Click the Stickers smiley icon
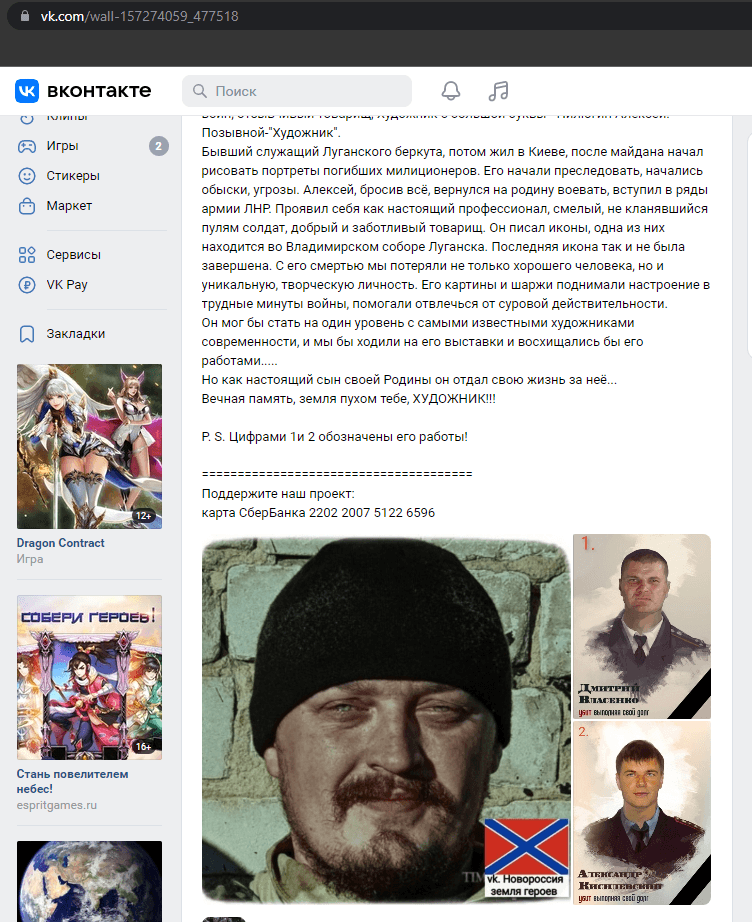This screenshot has width=752, height=922. tap(27, 176)
